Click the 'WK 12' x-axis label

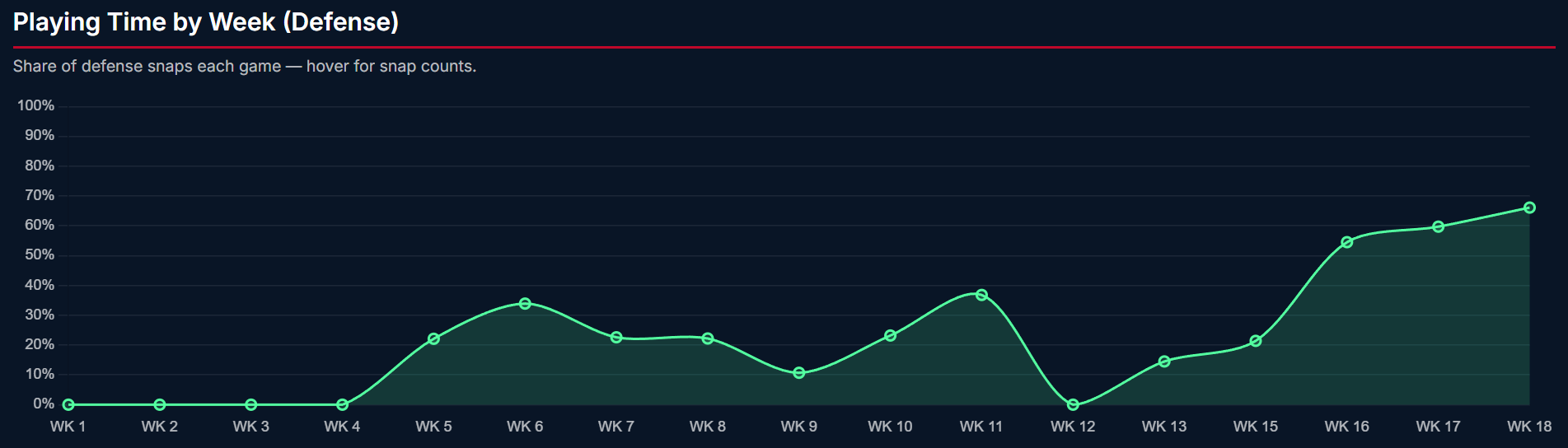[x=1073, y=427]
